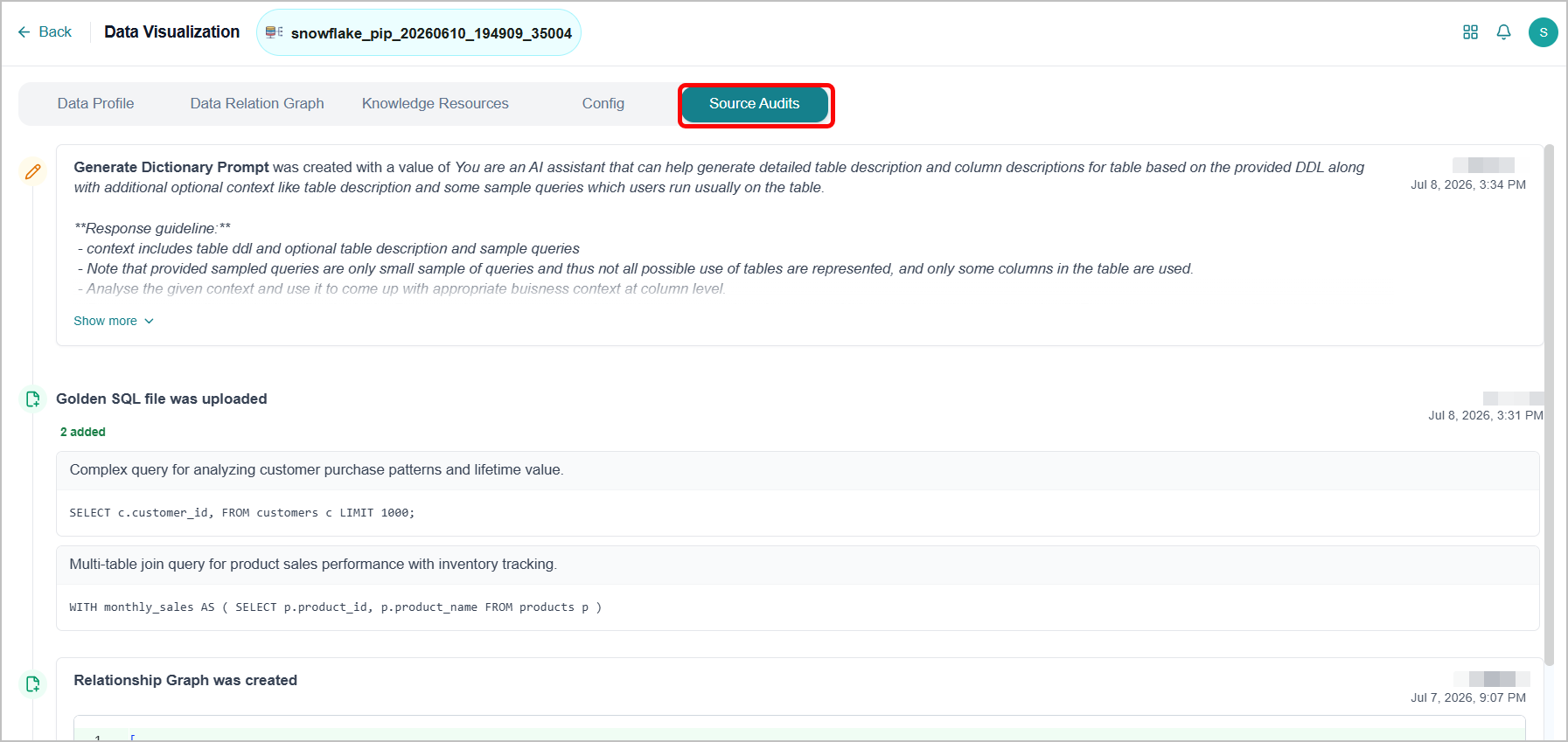1568x742 pixels.
Task: Click the file icon next to Golden SQL upload
Action: [x=32, y=399]
